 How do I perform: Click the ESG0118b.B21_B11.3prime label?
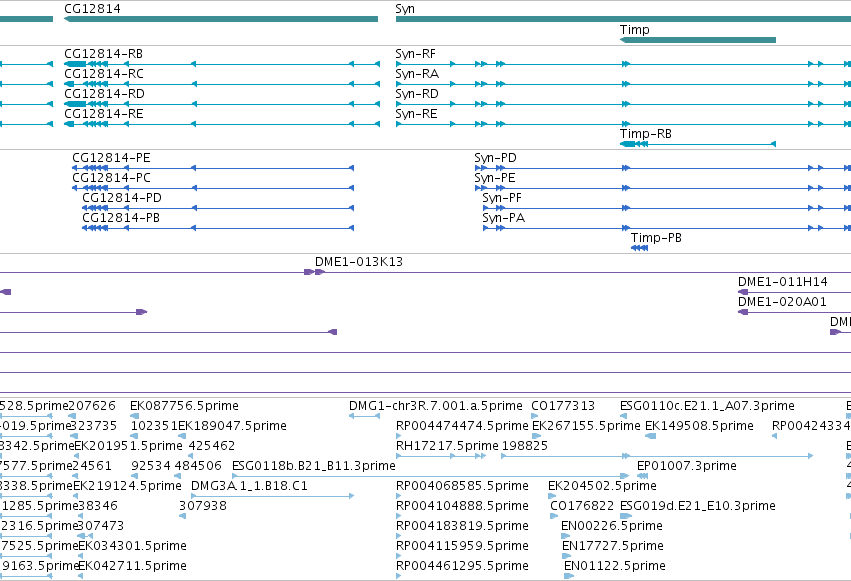coord(314,466)
